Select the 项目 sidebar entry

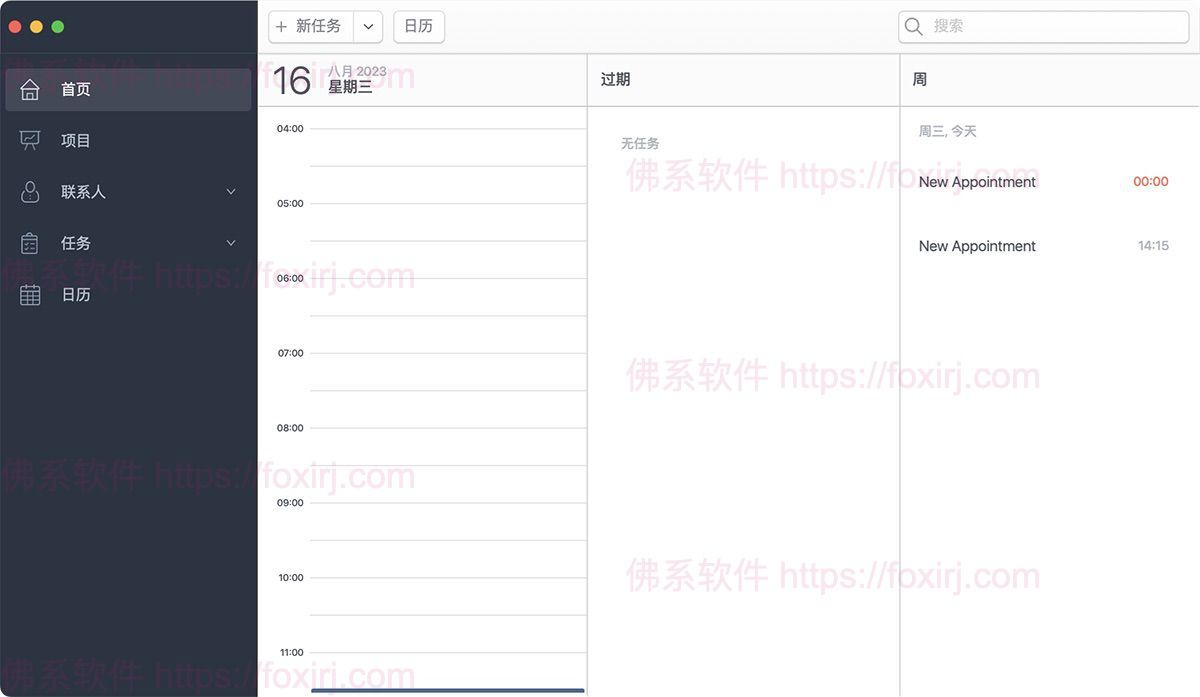click(75, 140)
